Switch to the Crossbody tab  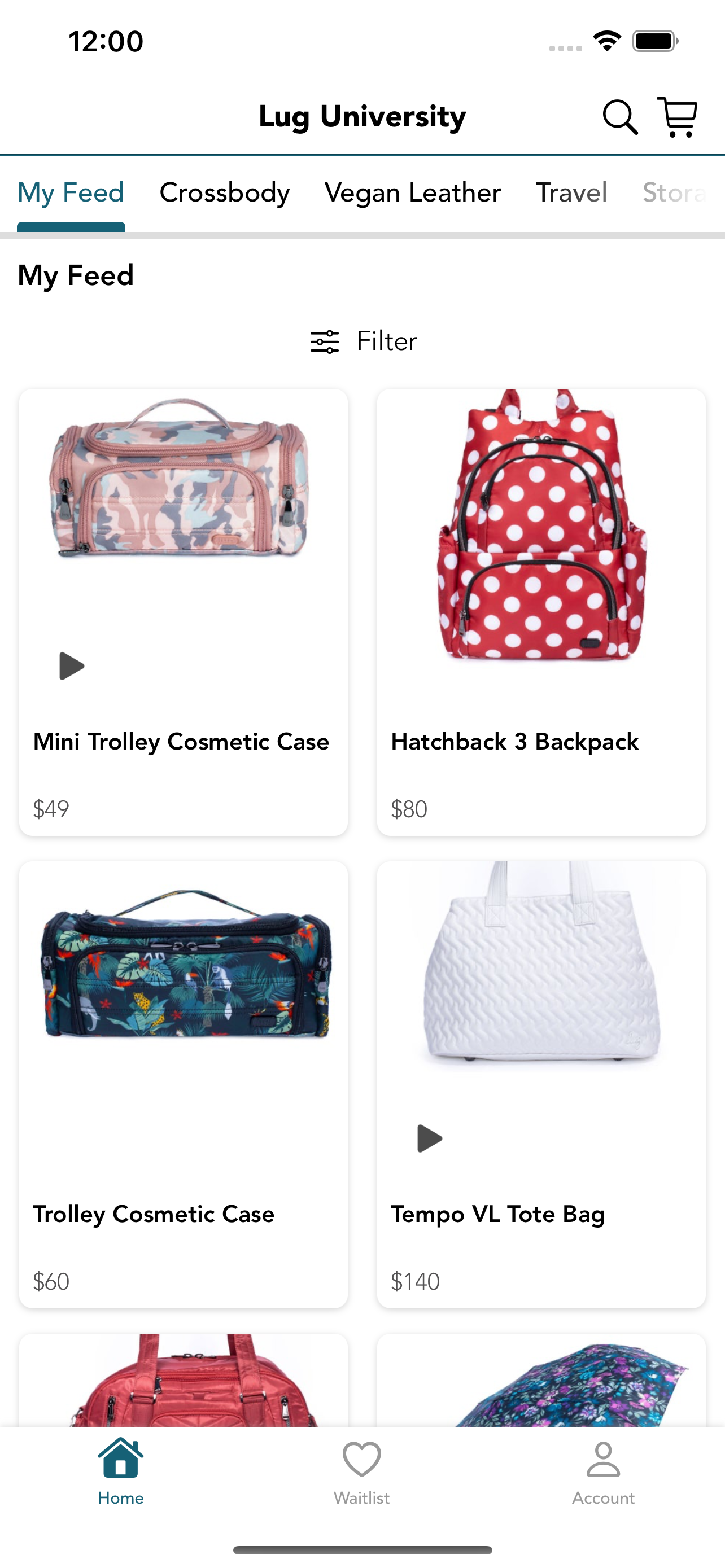[225, 192]
